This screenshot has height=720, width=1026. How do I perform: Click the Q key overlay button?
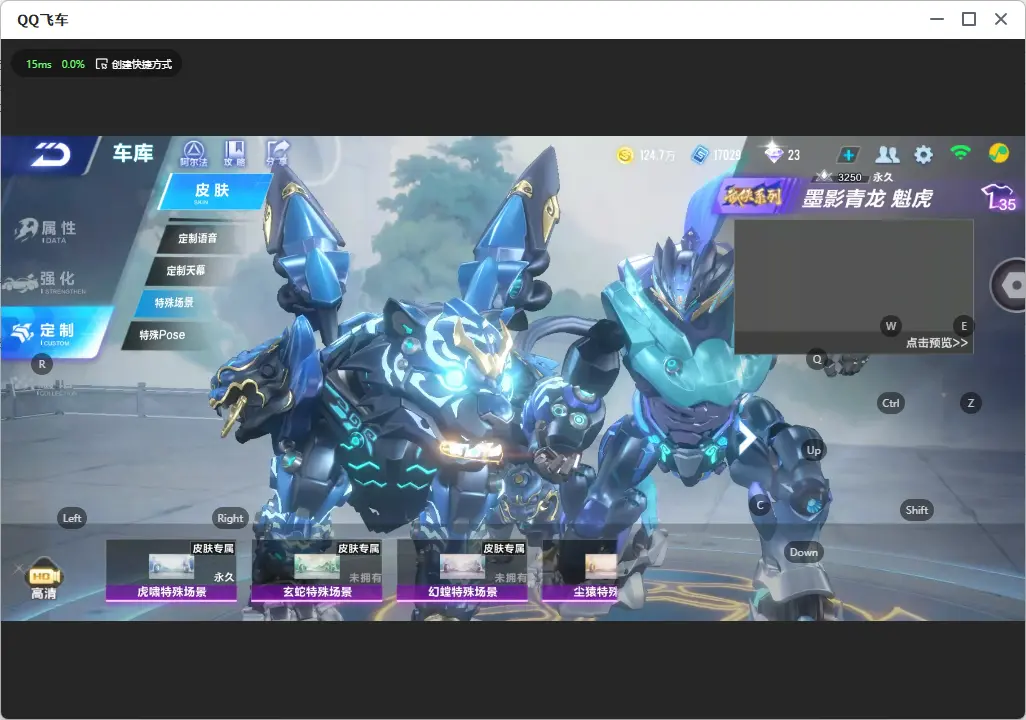tap(817, 359)
